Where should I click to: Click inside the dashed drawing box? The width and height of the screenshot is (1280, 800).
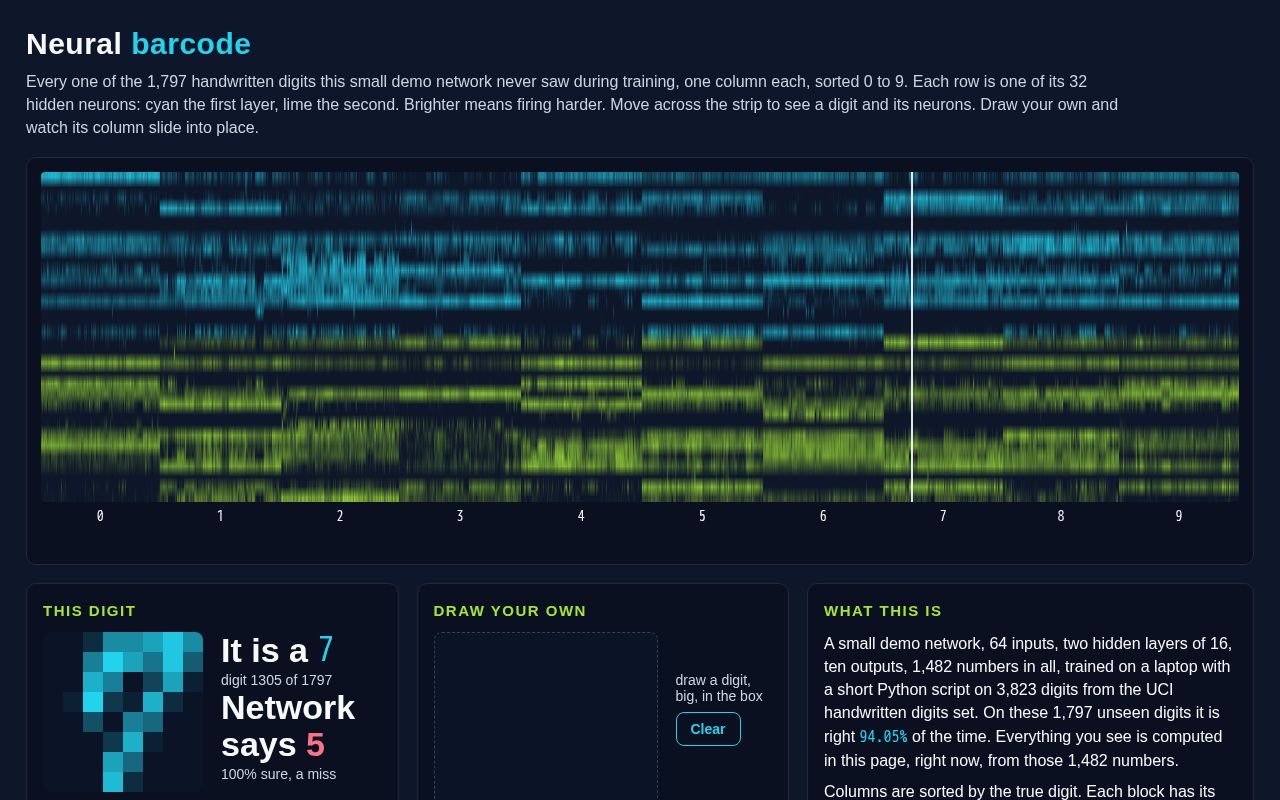[546, 716]
